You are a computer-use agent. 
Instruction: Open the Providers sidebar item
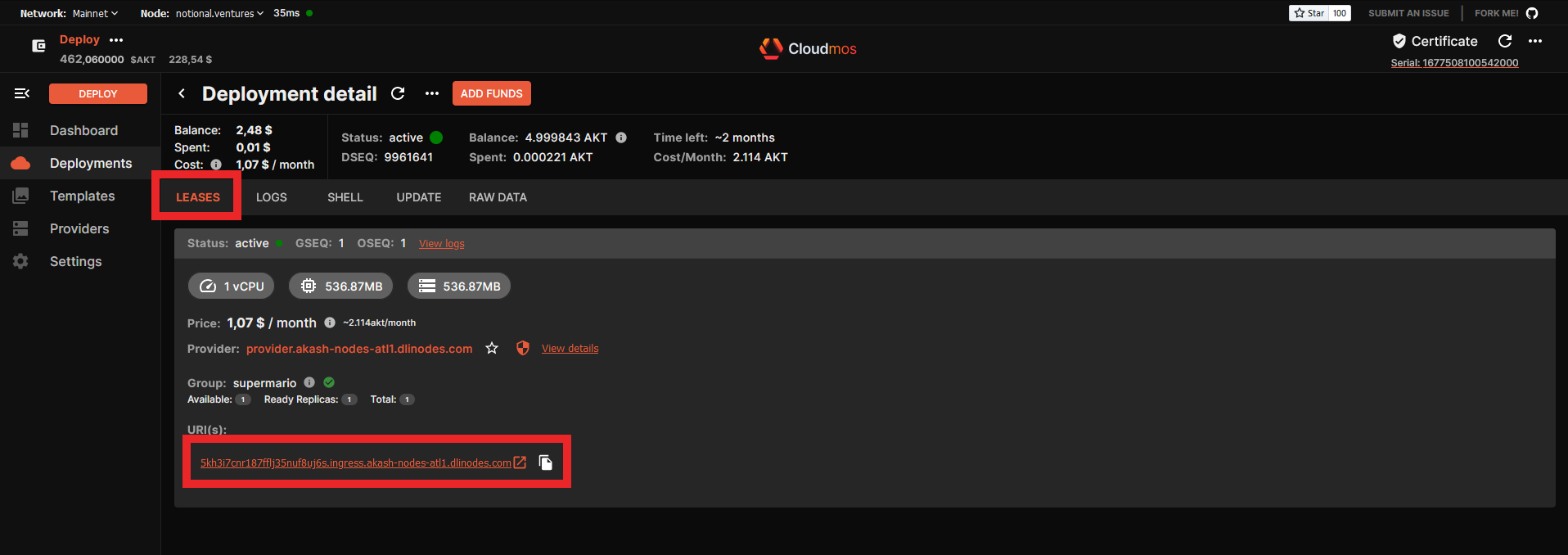click(x=79, y=228)
